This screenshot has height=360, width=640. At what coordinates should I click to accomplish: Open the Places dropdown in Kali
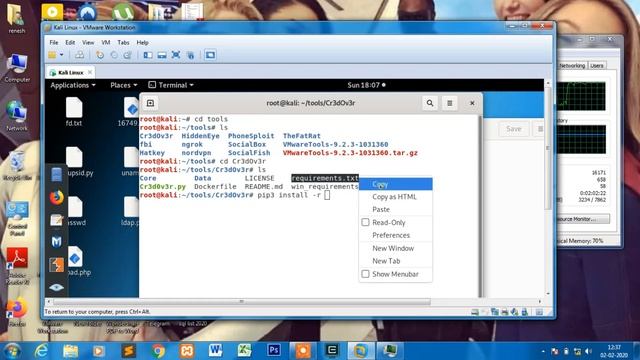pyautogui.click(x=124, y=85)
